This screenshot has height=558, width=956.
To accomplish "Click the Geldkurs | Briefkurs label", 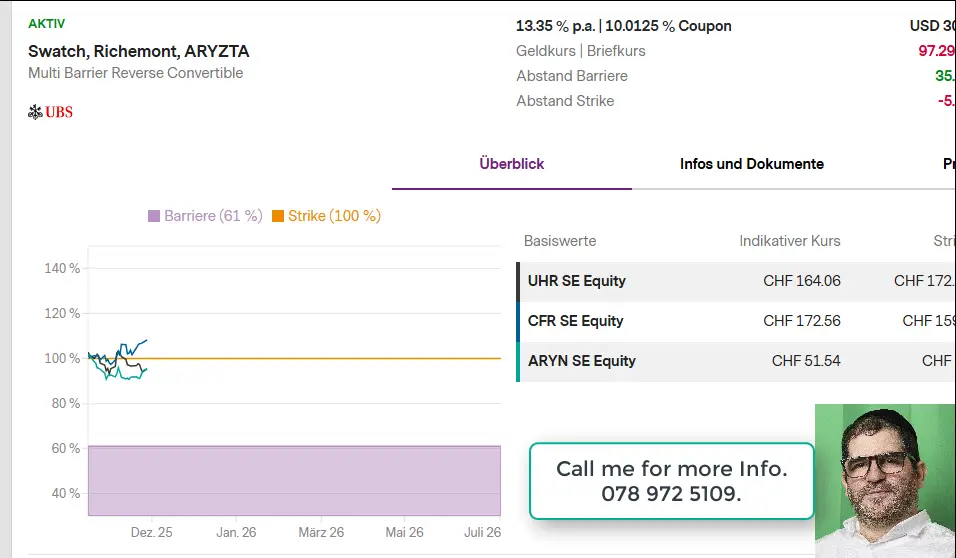I will click(x=580, y=51).
